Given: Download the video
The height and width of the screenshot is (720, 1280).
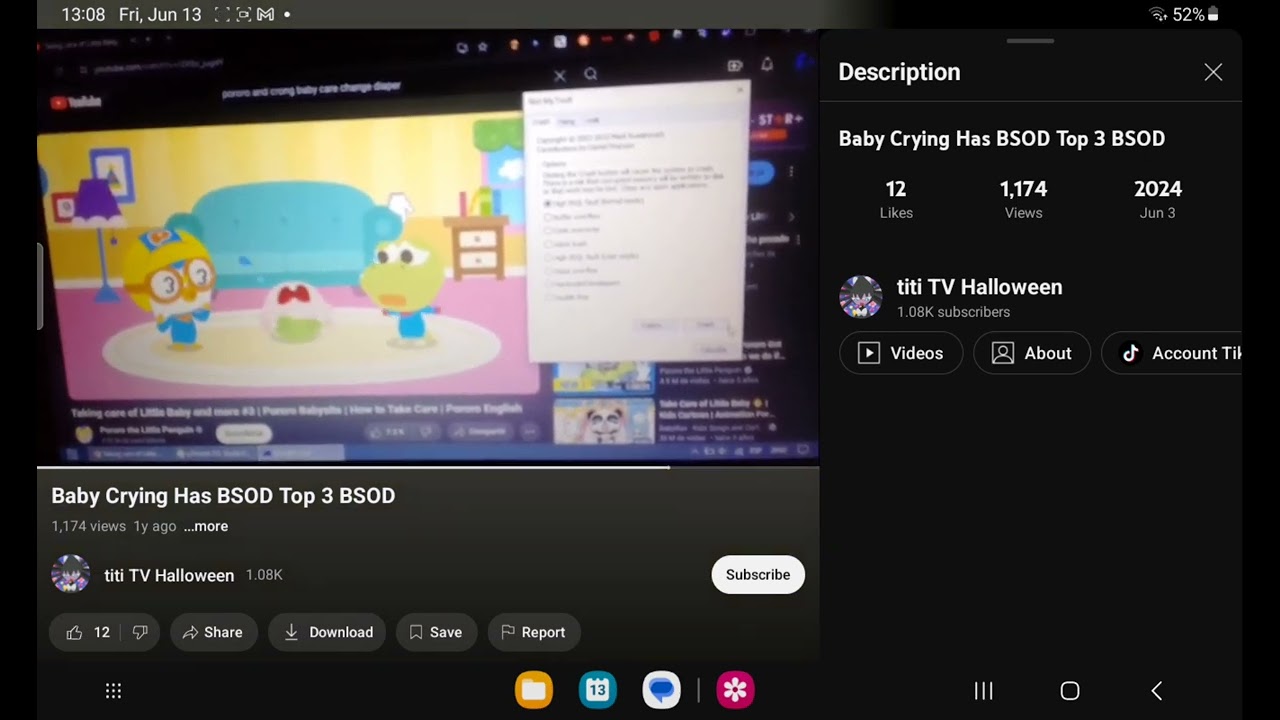Looking at the screenshot, I should [327, 632].
